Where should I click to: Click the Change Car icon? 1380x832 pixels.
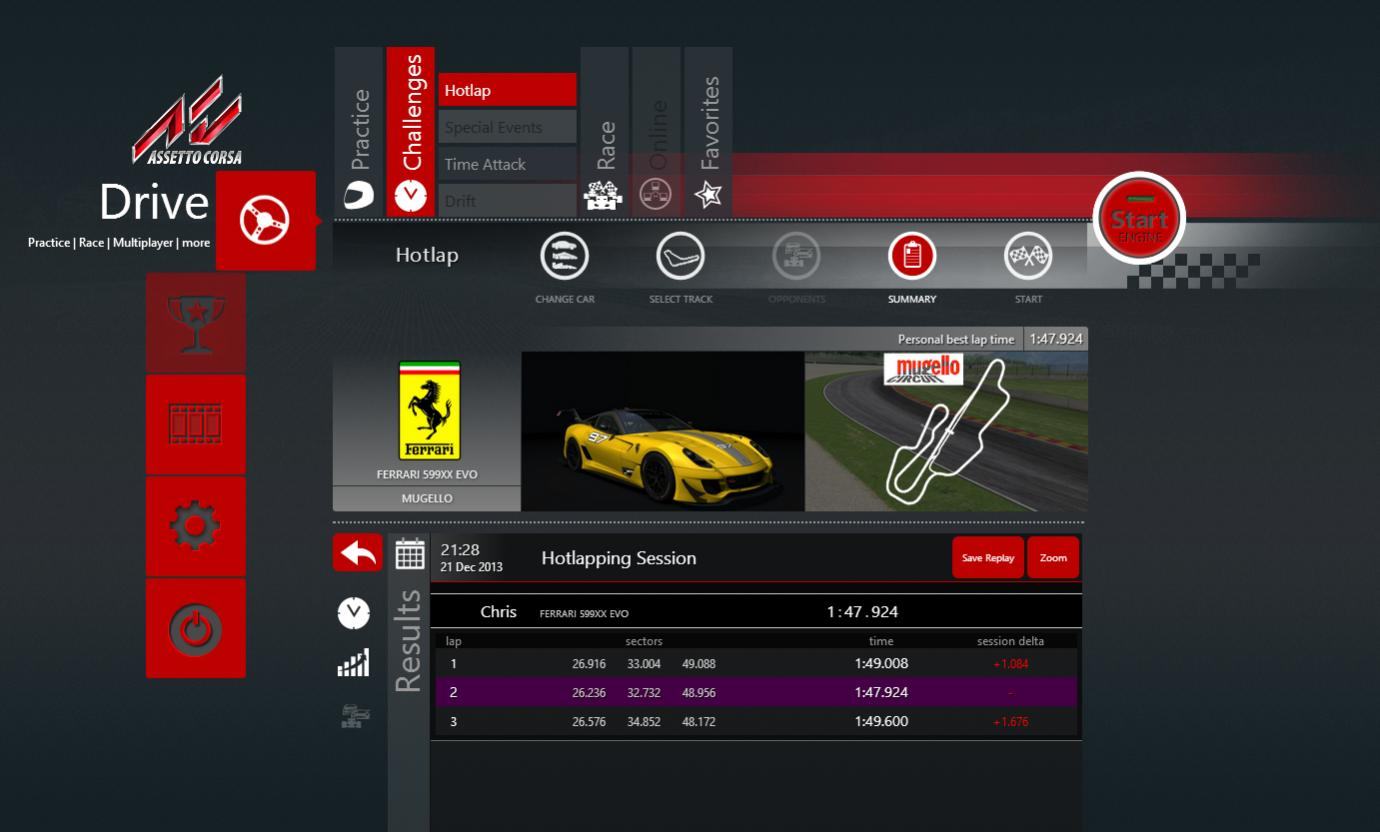point(565,257)
